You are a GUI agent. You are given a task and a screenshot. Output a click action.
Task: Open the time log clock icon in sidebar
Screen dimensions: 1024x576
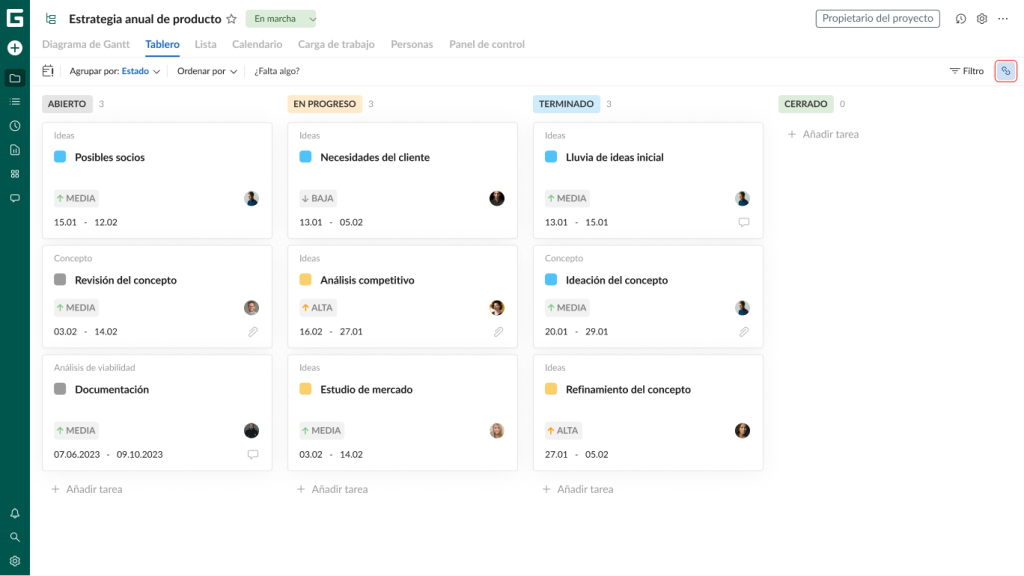[14, 126]
